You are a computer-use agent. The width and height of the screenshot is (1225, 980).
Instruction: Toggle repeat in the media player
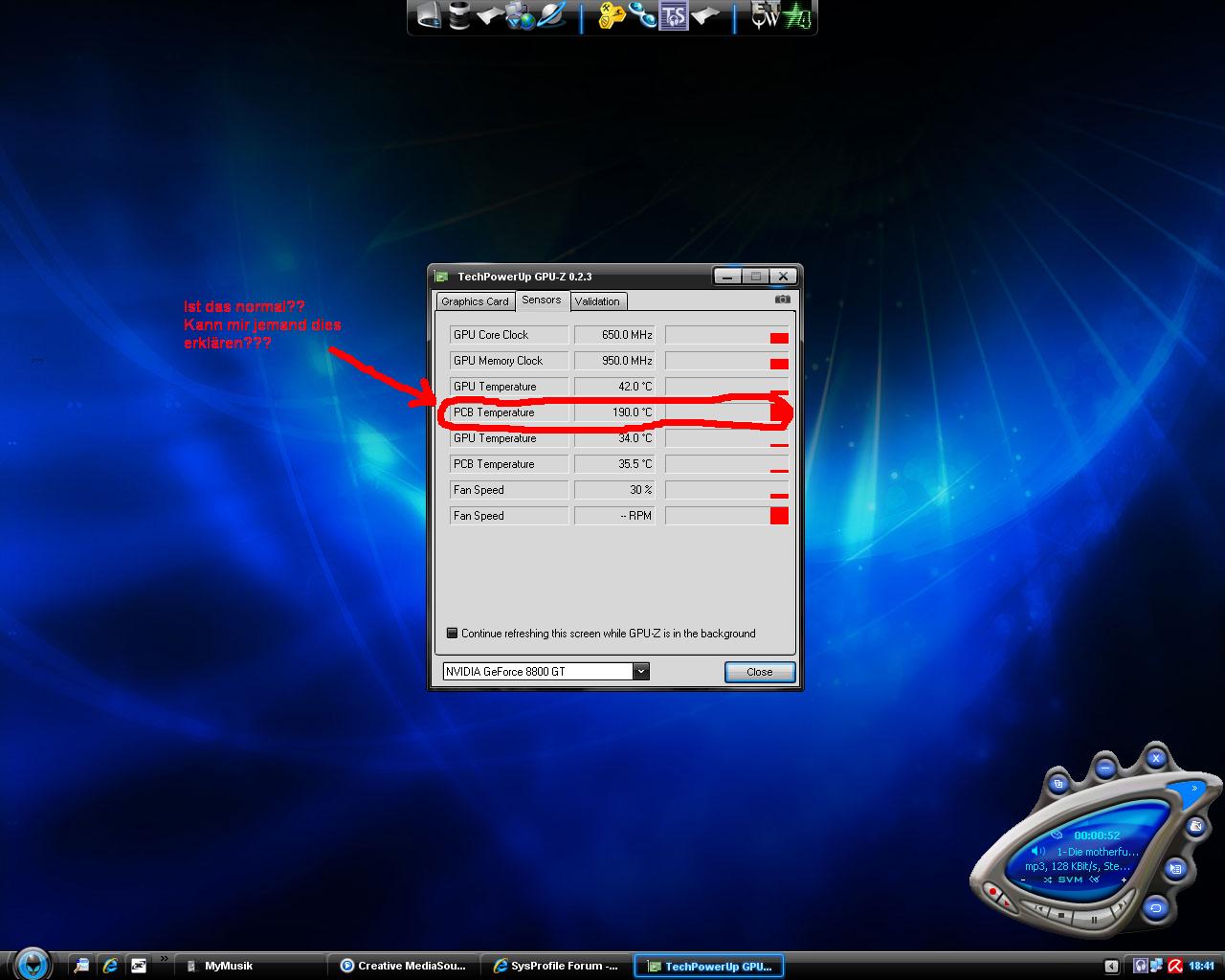click(1156, 907)
